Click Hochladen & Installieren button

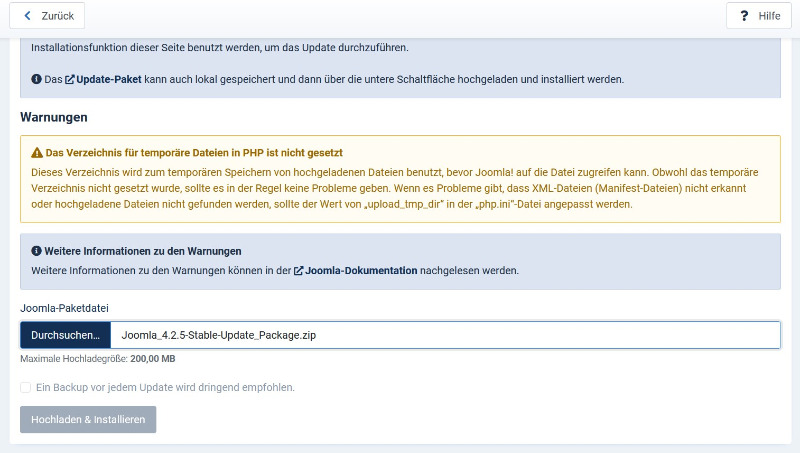[88, 419]
